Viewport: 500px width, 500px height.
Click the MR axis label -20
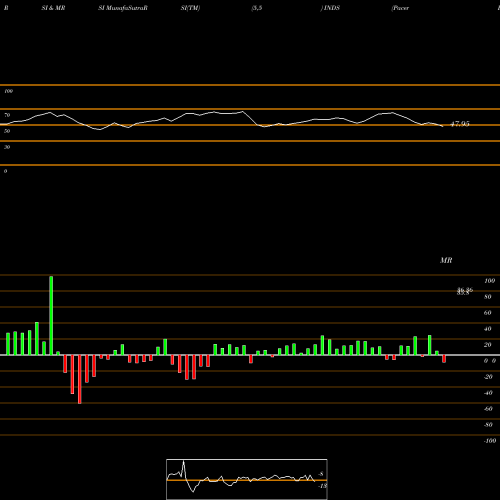(x=488, y=377)
